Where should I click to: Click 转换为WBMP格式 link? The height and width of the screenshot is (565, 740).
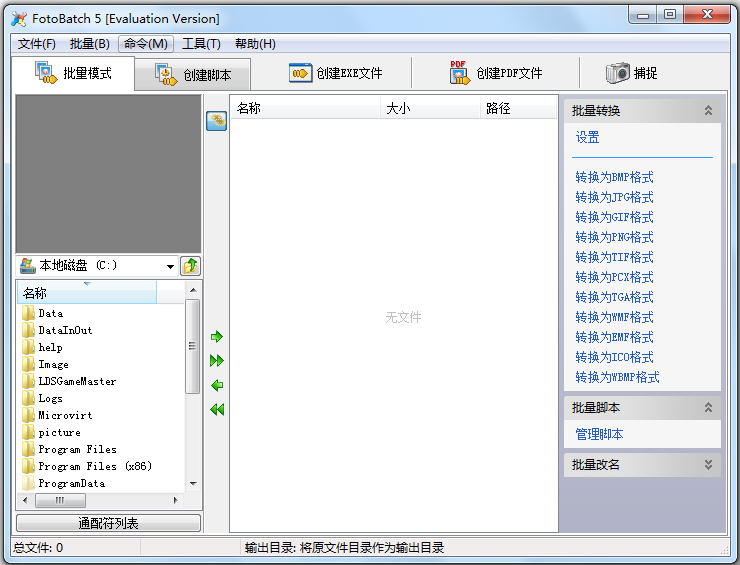(617, 377)
